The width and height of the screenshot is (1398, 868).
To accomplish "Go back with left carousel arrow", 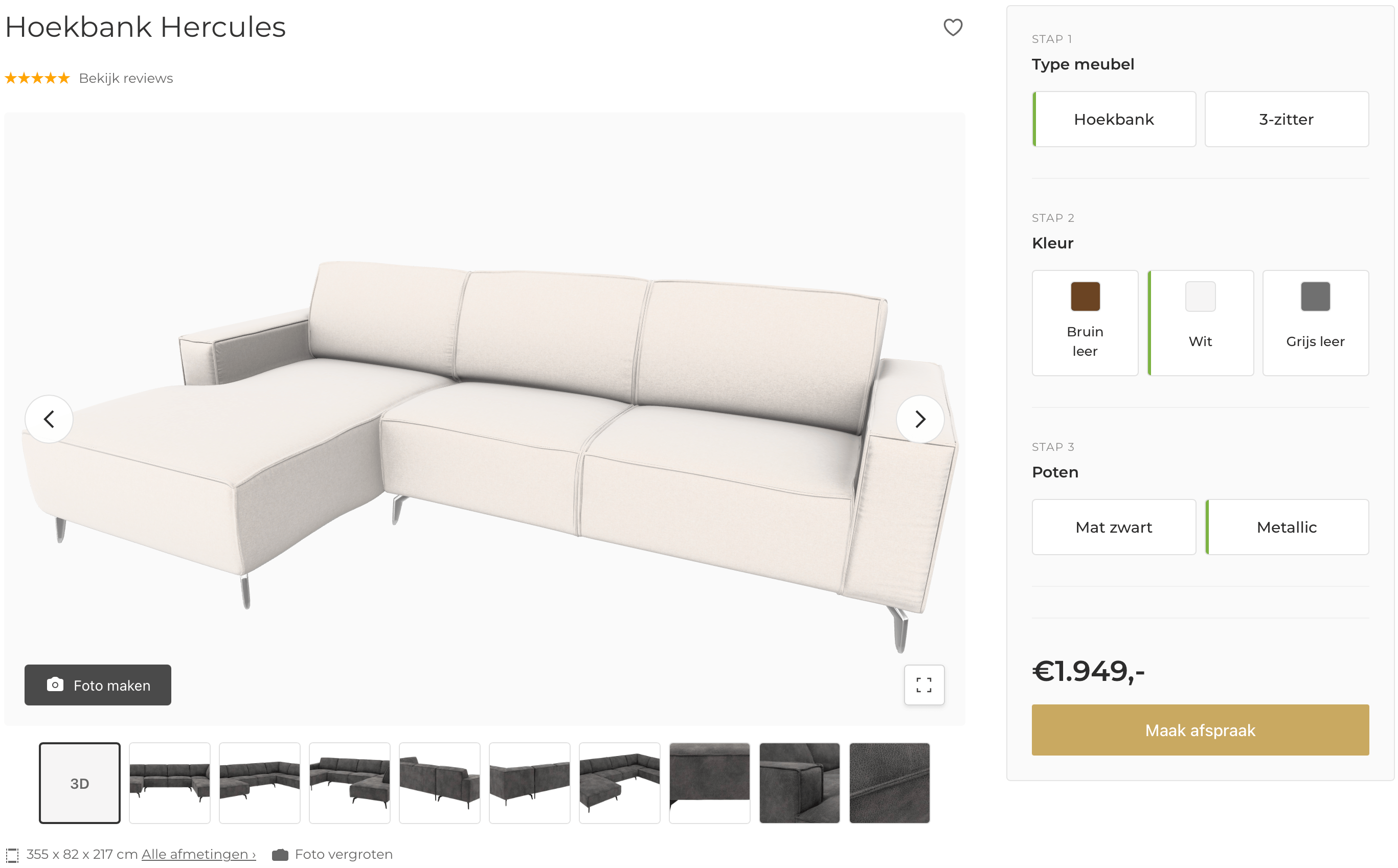I will point(50,419).
